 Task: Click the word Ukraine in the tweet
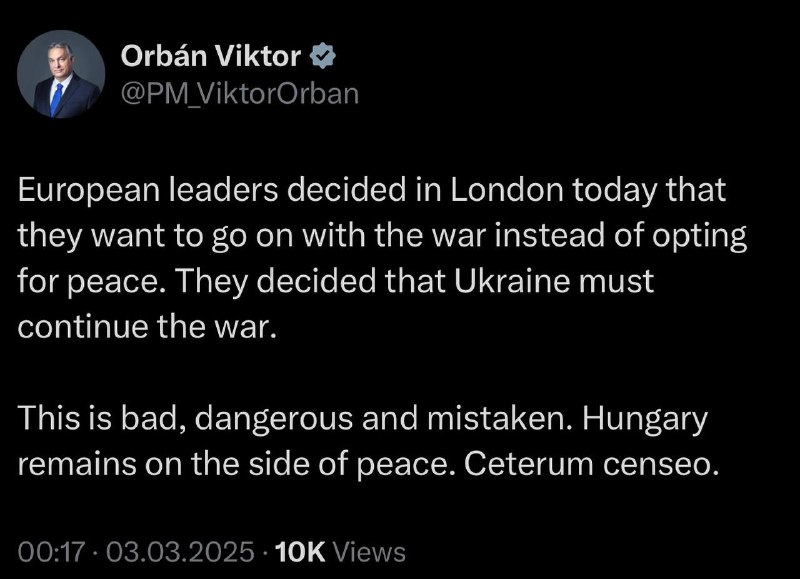point(512,281)
